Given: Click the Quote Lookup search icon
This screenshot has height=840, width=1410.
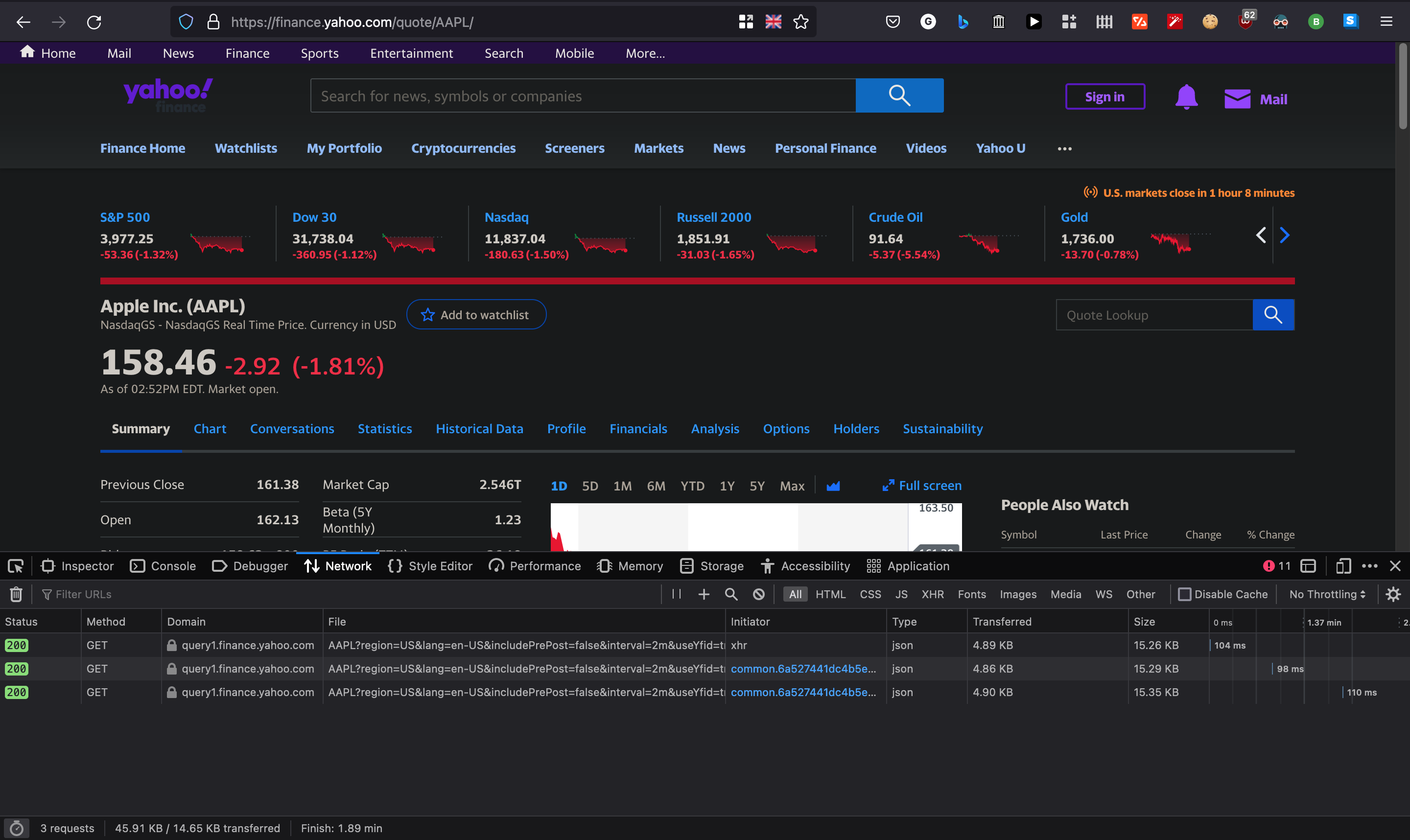Looking at the screenshot, I should point(1273,315).
